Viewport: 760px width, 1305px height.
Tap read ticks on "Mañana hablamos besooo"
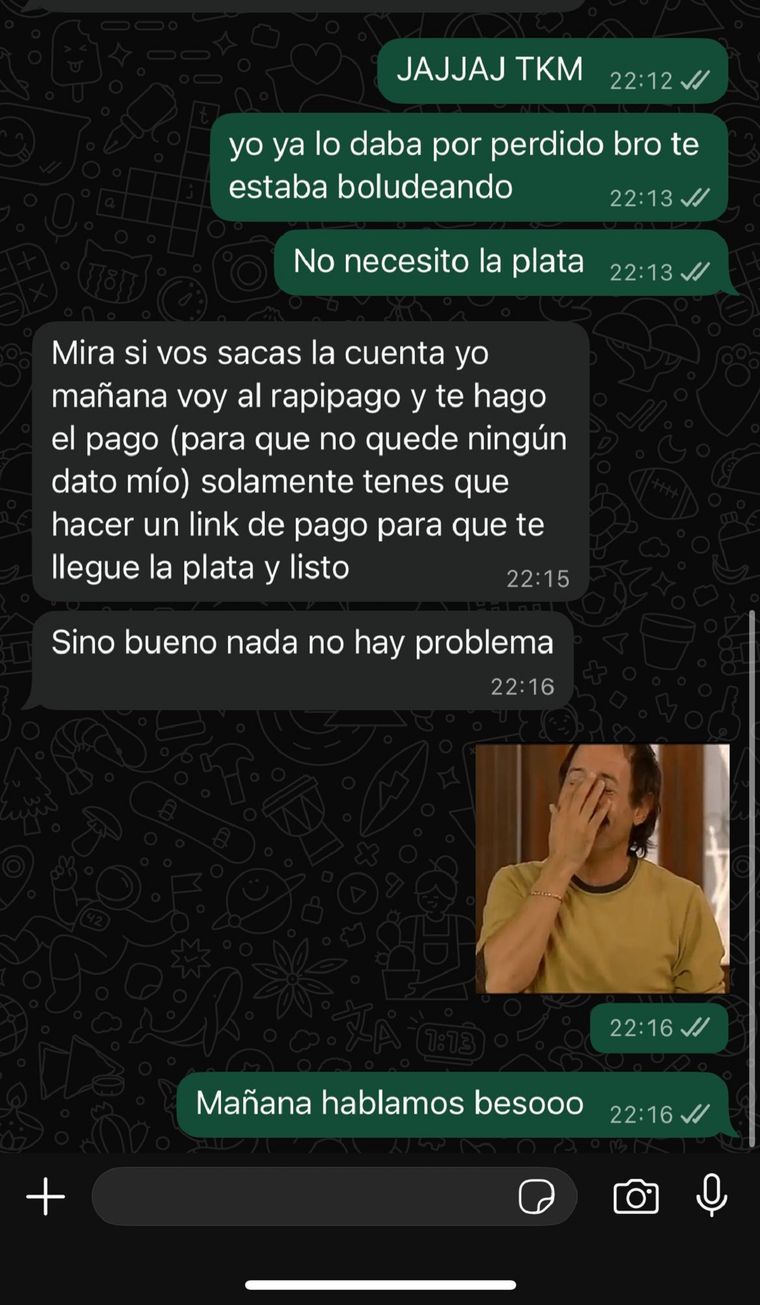[x=695, y=1114]
